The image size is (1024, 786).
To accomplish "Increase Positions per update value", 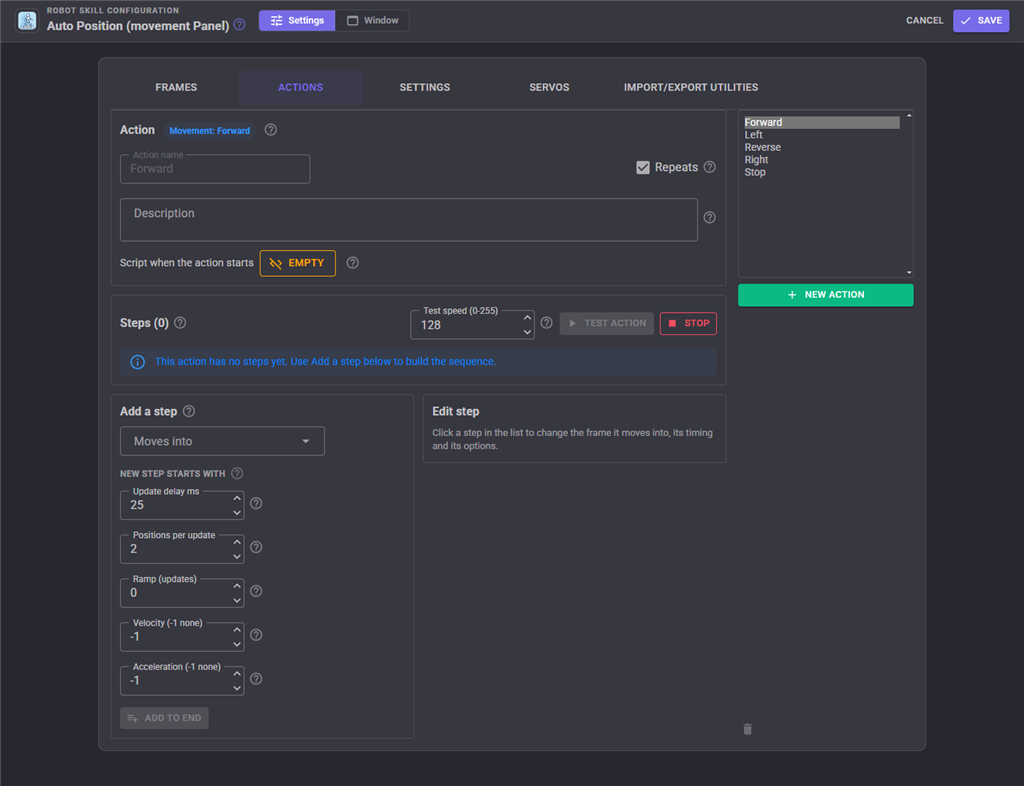I will point(237,542).
